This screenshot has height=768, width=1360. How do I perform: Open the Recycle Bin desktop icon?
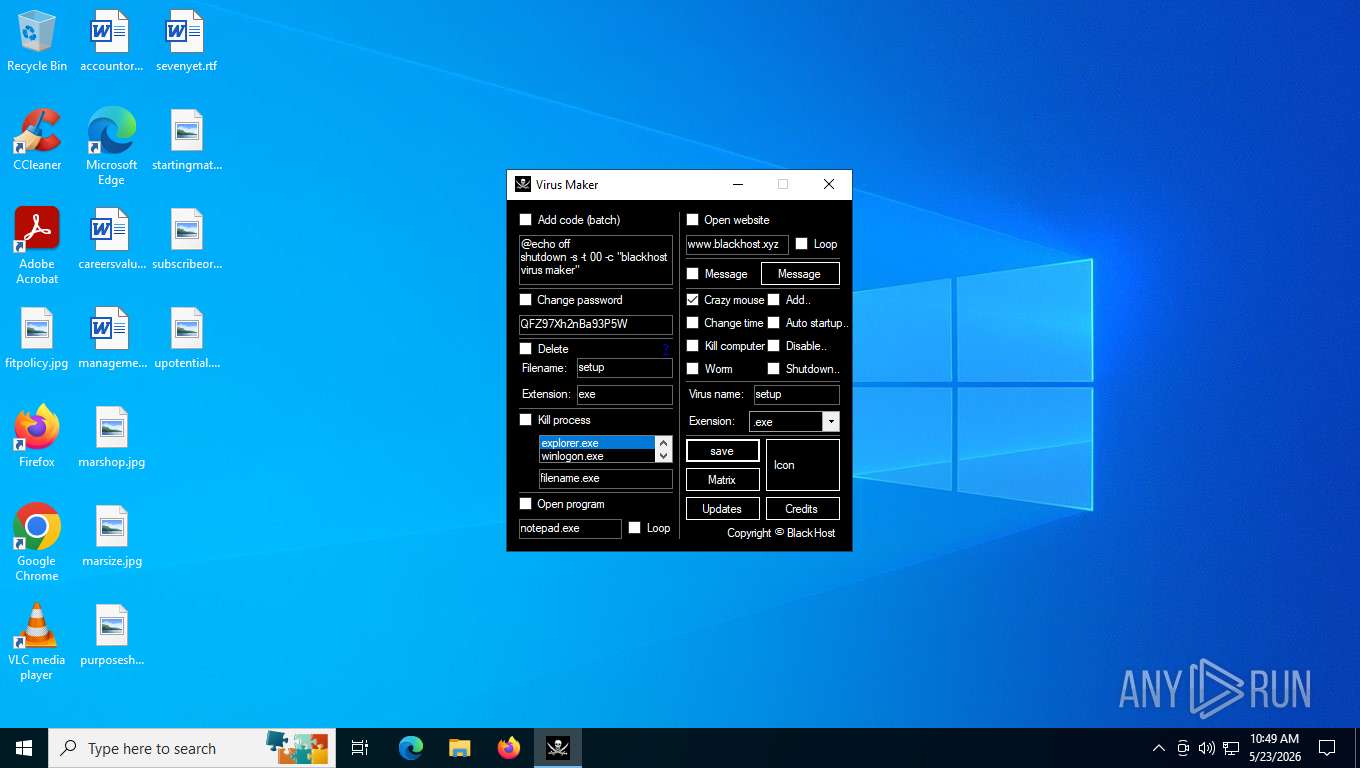37,42
